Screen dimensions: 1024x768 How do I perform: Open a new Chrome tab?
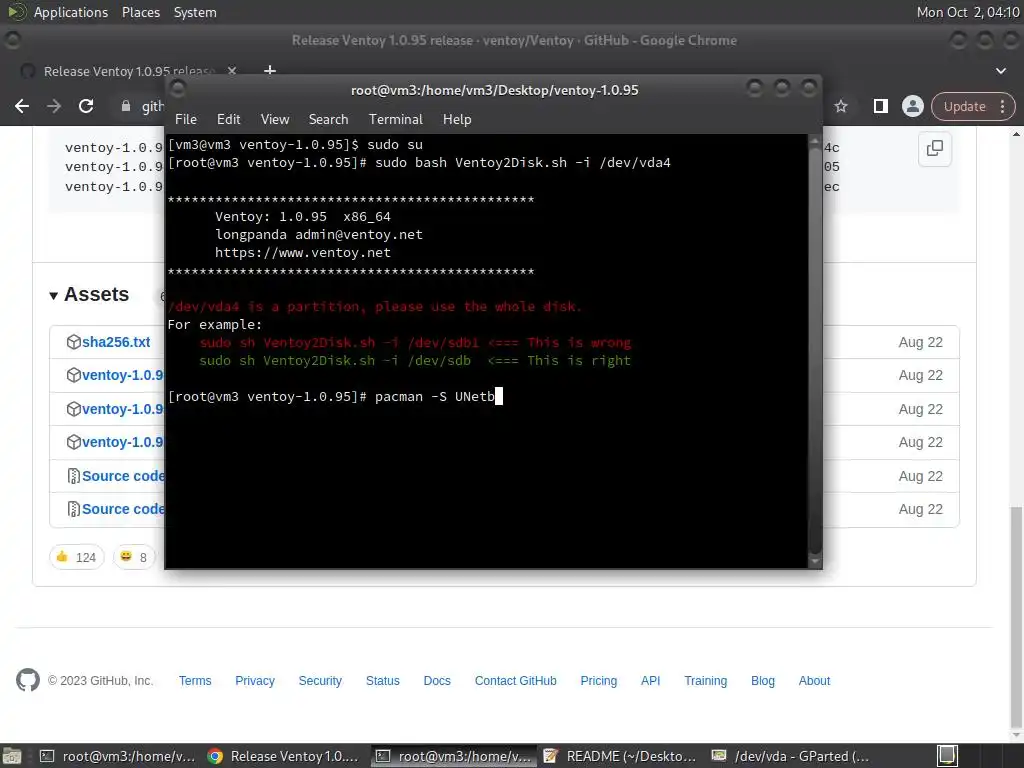pyautogui.click(x=270, y=70)
